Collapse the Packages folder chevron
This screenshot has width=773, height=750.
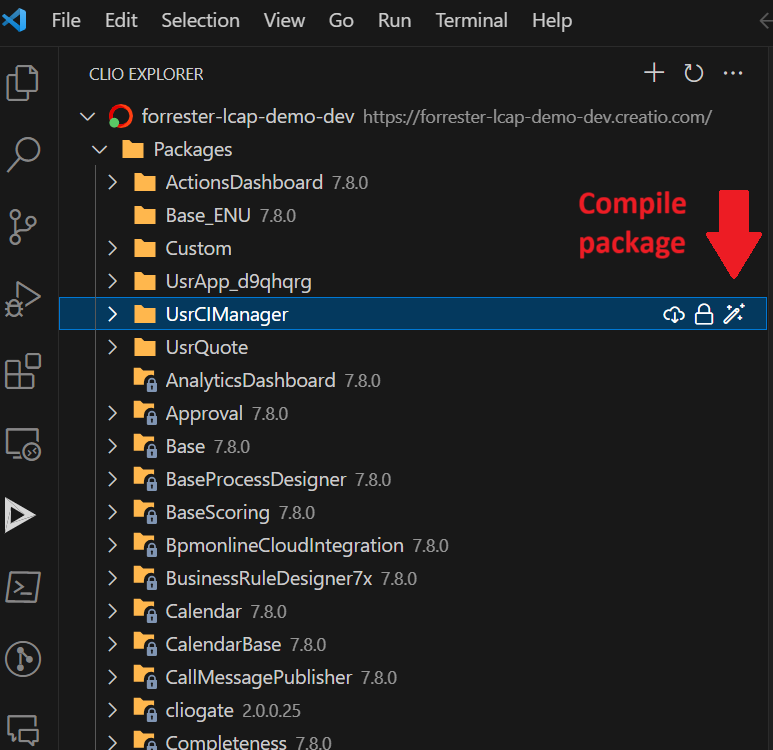point(100,149)
